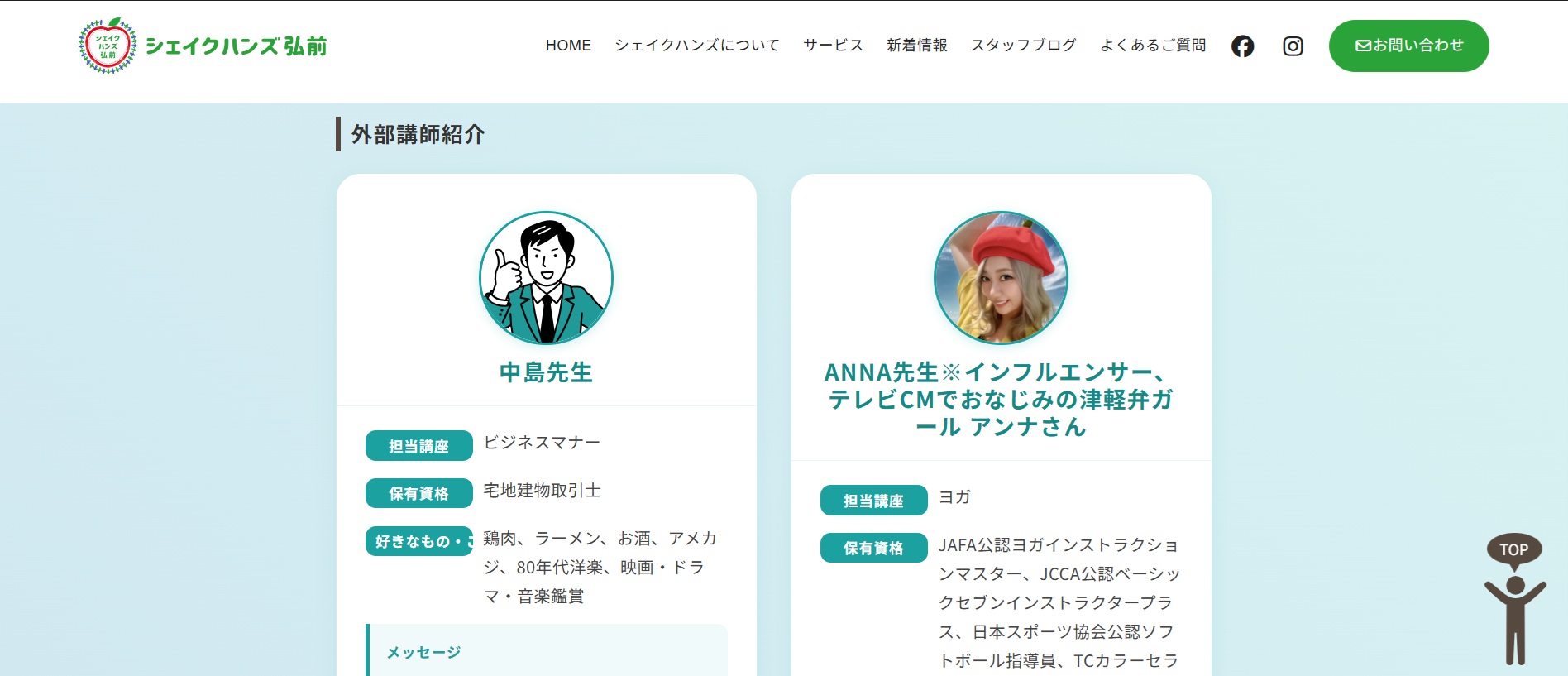Click the ANNA先生 インフルエンサー name heading

tap(1001, 400)
